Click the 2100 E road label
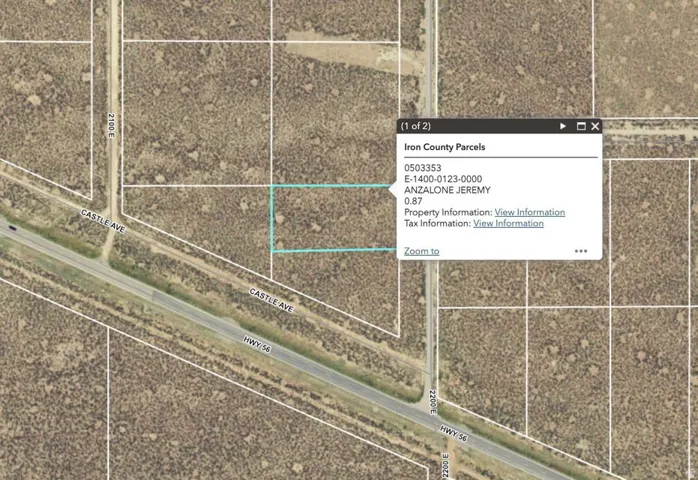This screenshot has height=480, width=698. [x=111, y=125]
